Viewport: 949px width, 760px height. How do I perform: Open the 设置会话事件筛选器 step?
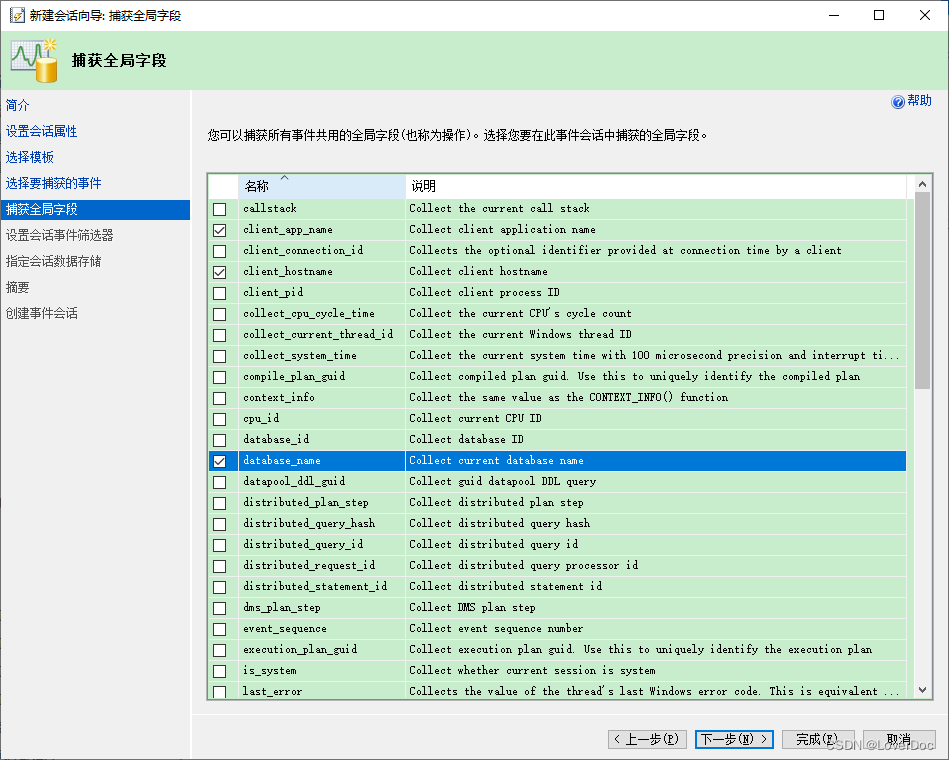(x=59, y=235)
